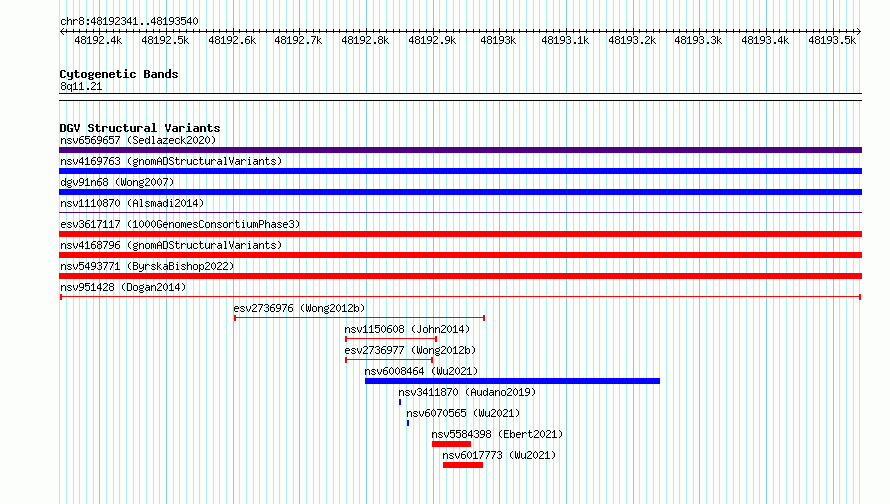890x504 pixels.
Task: Click the dark purple nsv6569657 variant bar
Action: coord(460,150)
